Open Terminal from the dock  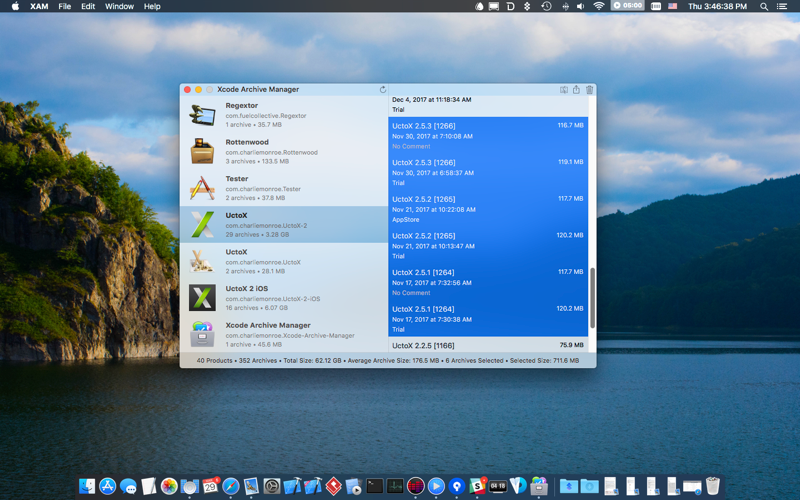374,486
